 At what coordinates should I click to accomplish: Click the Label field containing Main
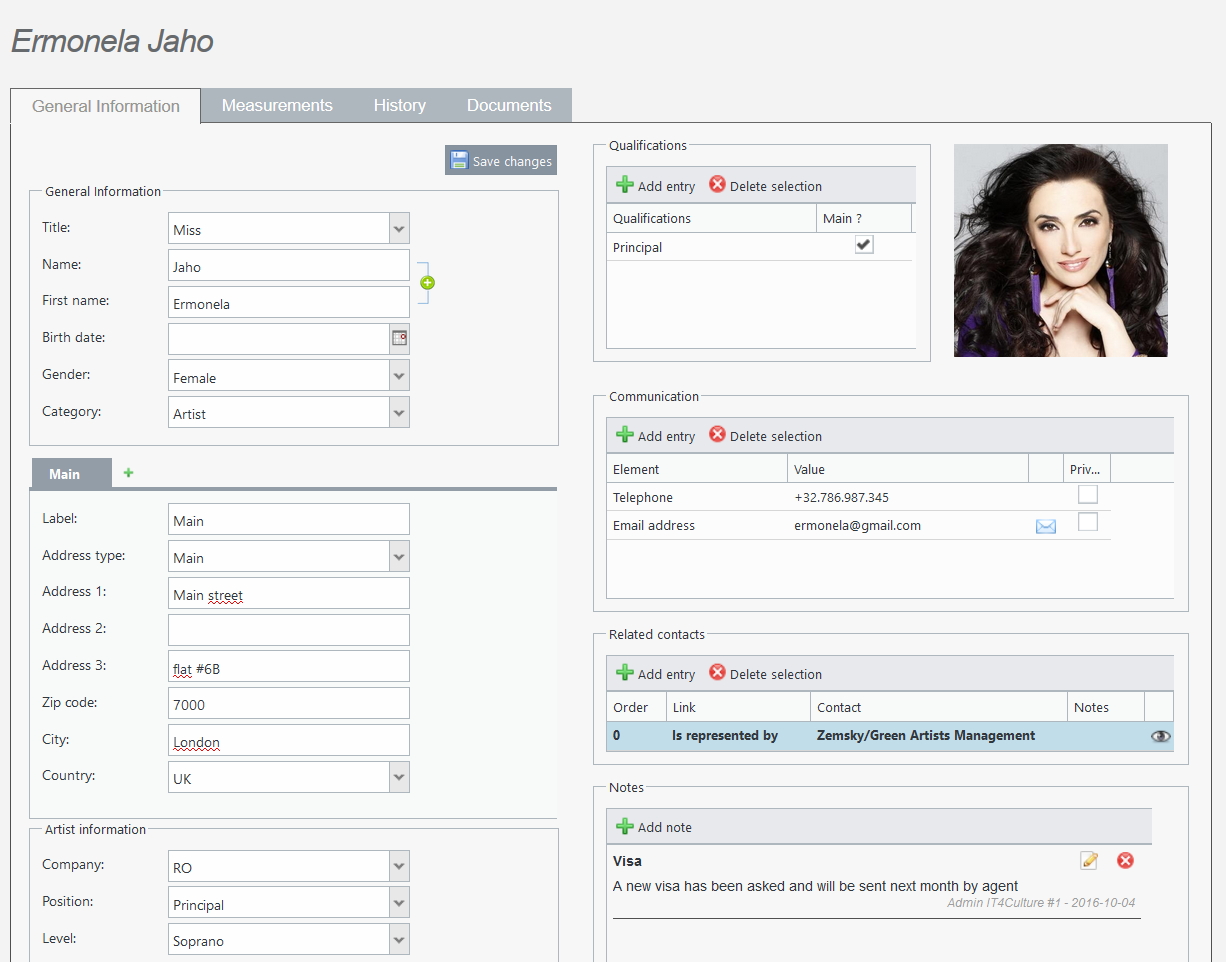(x=289, y=519)
